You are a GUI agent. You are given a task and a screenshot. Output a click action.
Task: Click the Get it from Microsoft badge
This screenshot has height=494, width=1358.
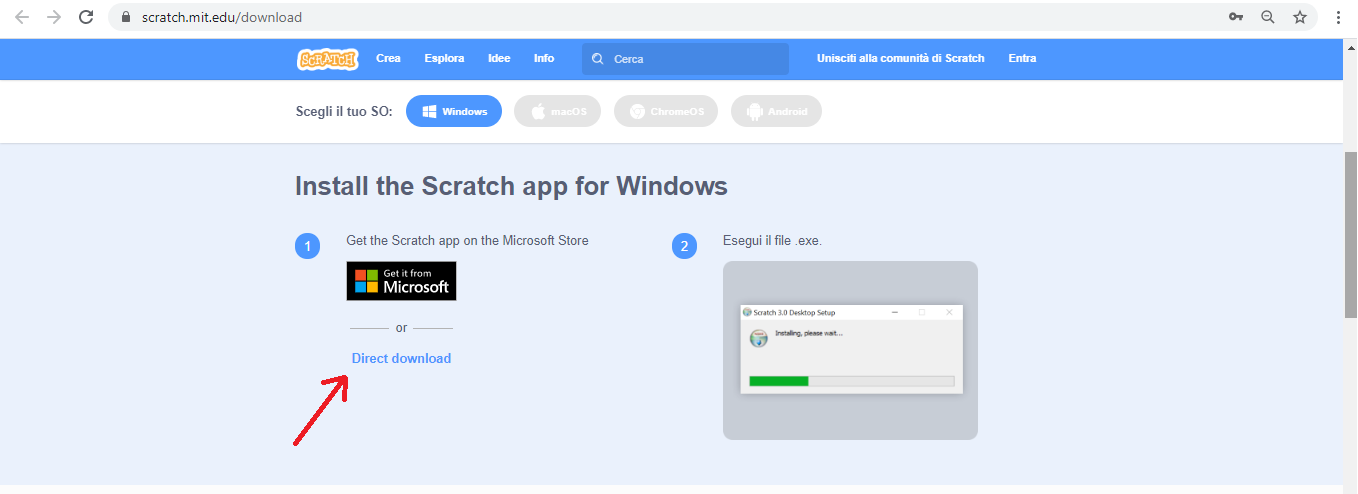[x=401, y=281]
